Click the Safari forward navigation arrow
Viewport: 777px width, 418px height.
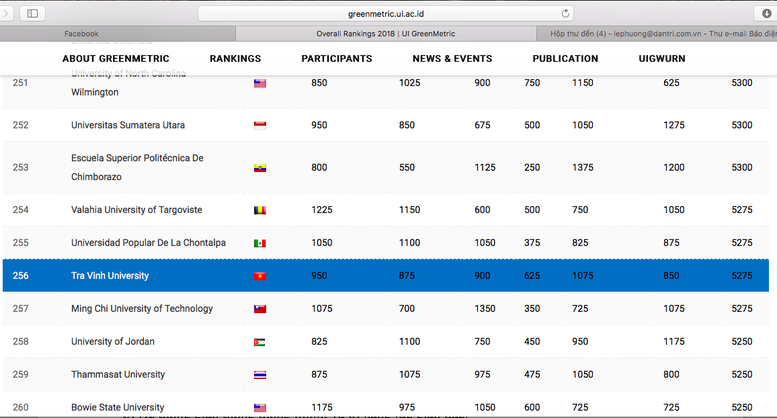click(x=6, y=13)
